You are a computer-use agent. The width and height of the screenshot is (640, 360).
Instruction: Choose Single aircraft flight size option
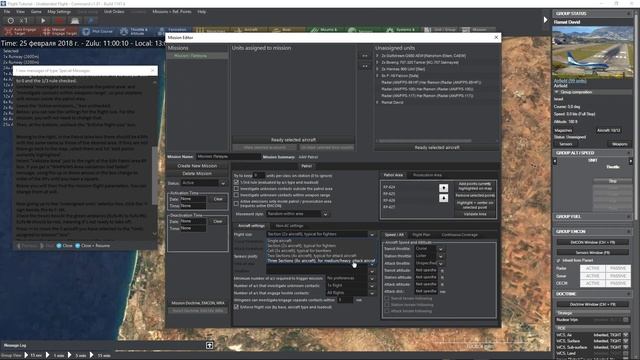click(x=280, y=241)
